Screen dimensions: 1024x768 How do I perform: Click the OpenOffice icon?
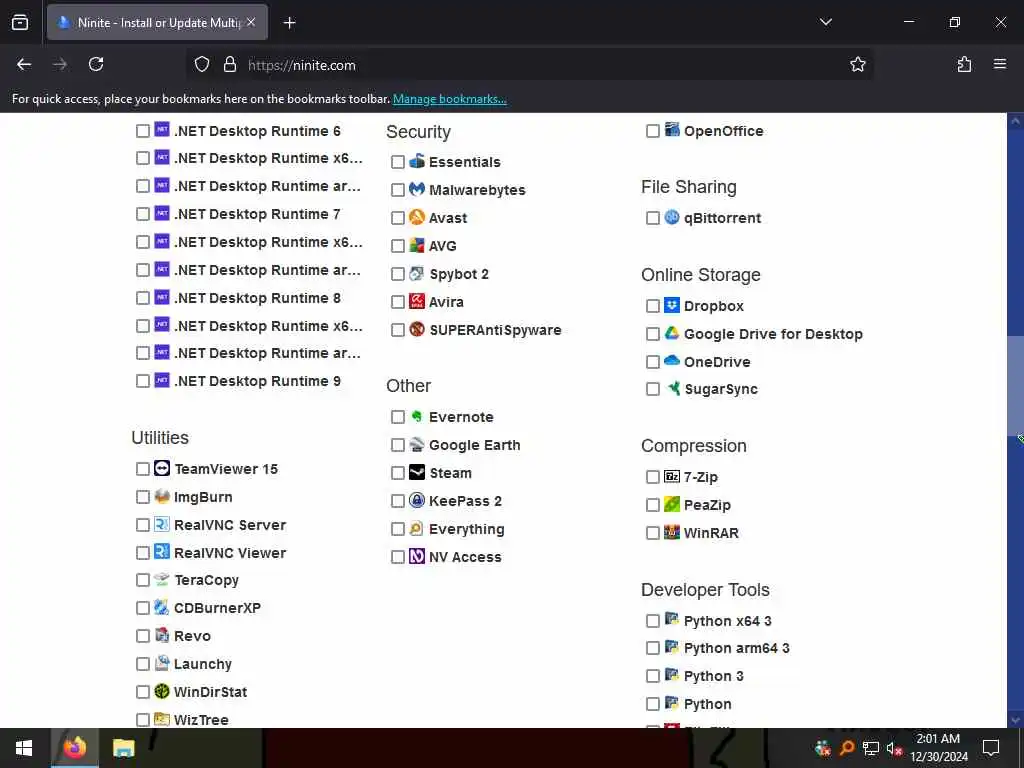point(672,130)
